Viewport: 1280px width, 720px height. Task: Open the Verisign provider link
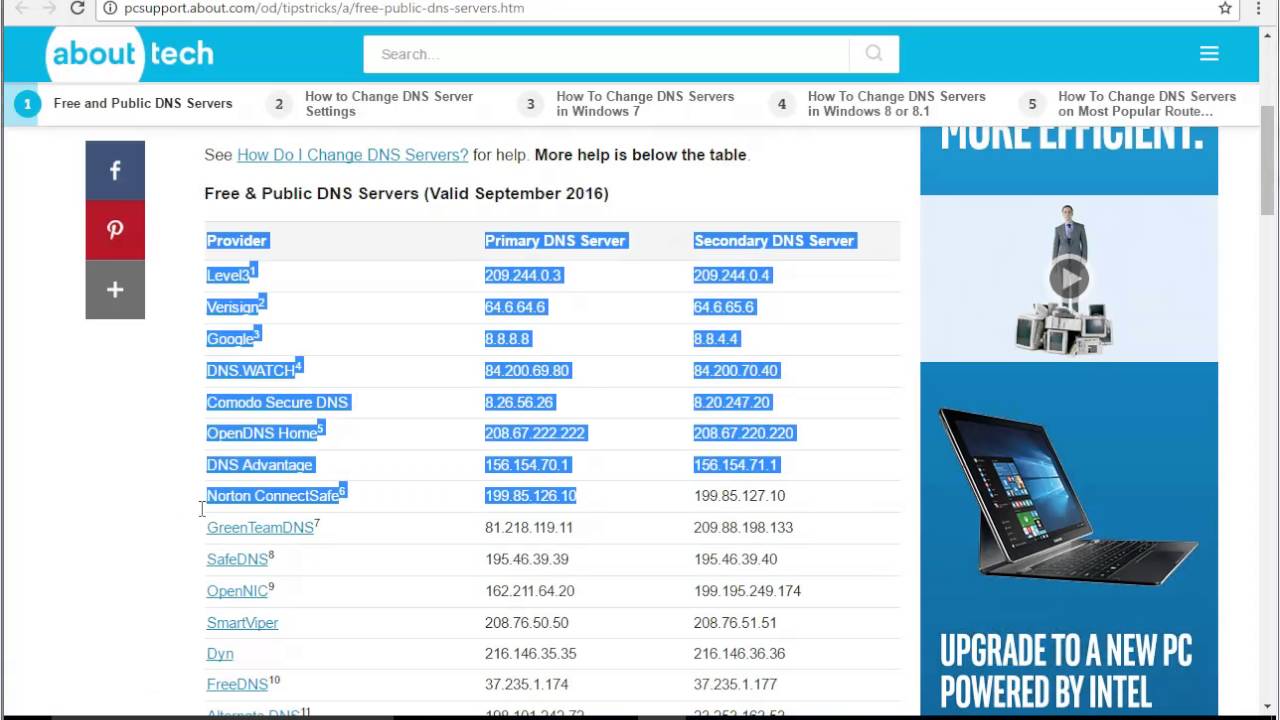click(x=232, y=307)
